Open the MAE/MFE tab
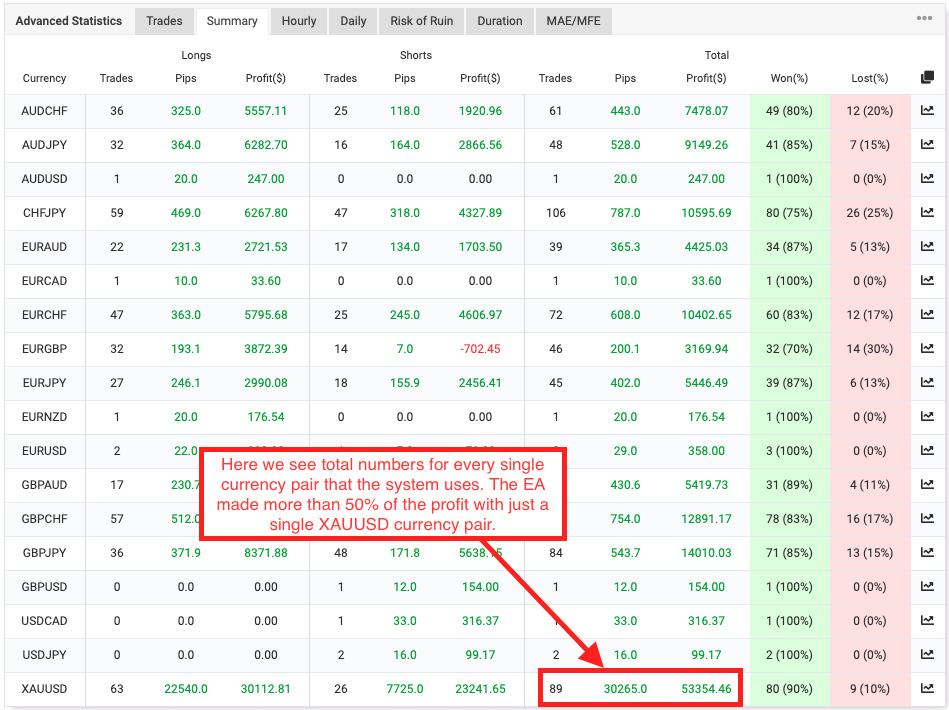 point(574,21)
